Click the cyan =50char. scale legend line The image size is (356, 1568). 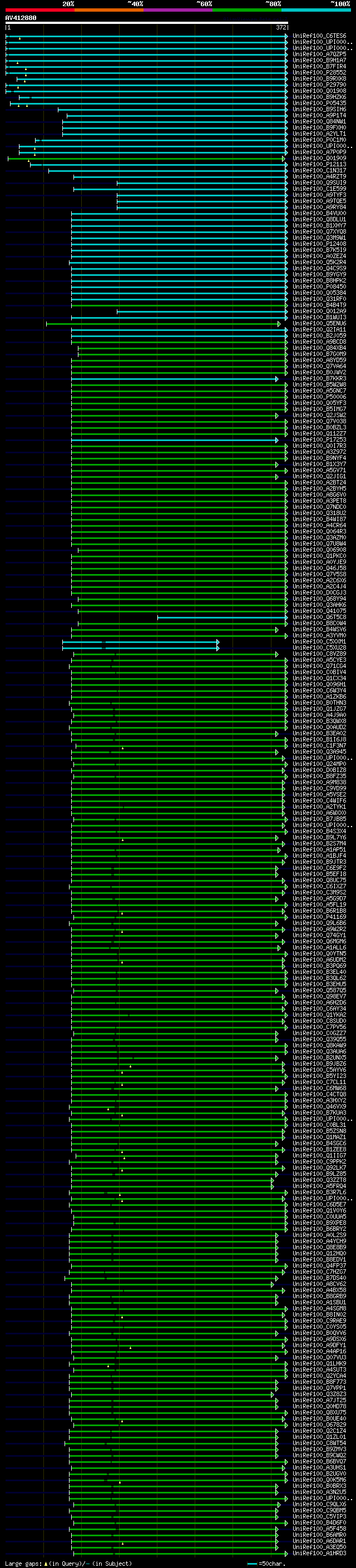click(253, 1564)
